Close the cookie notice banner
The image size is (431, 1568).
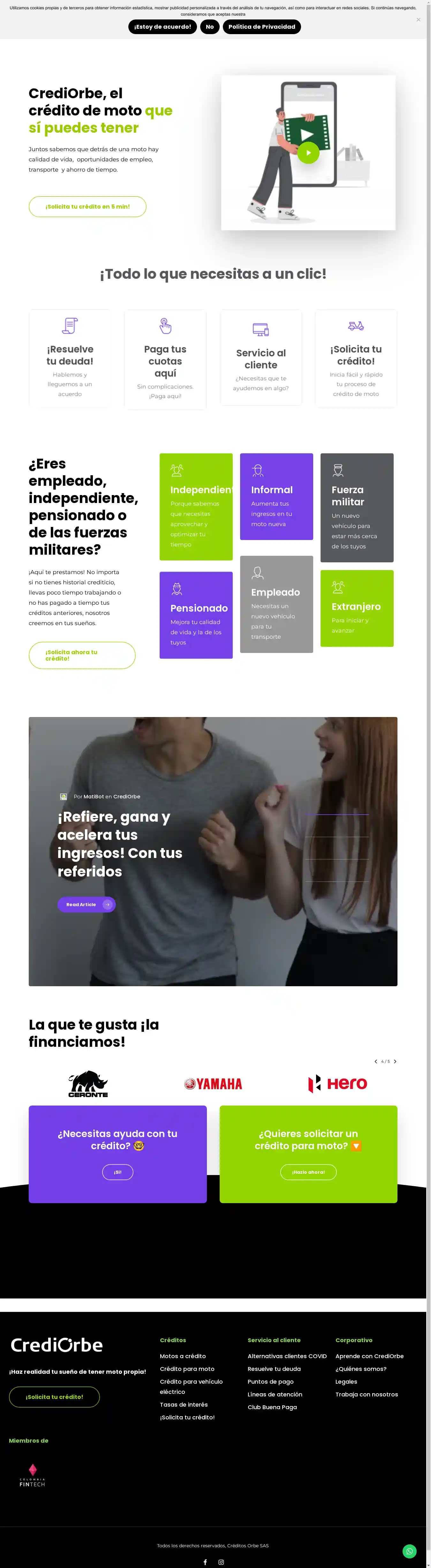[418, 19]
